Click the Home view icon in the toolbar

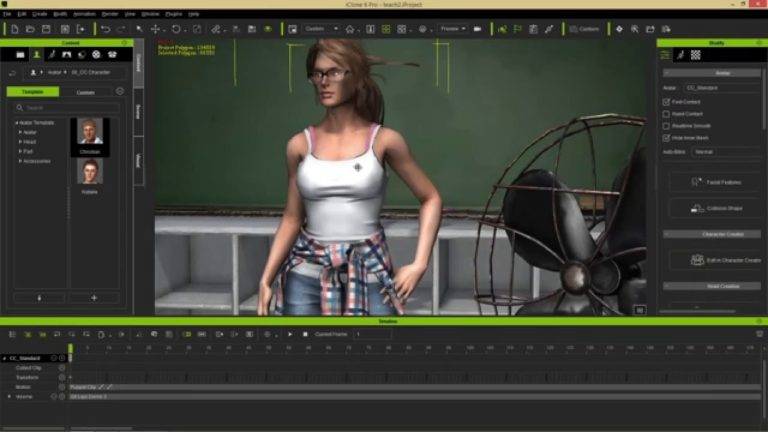tap(350, 29)
